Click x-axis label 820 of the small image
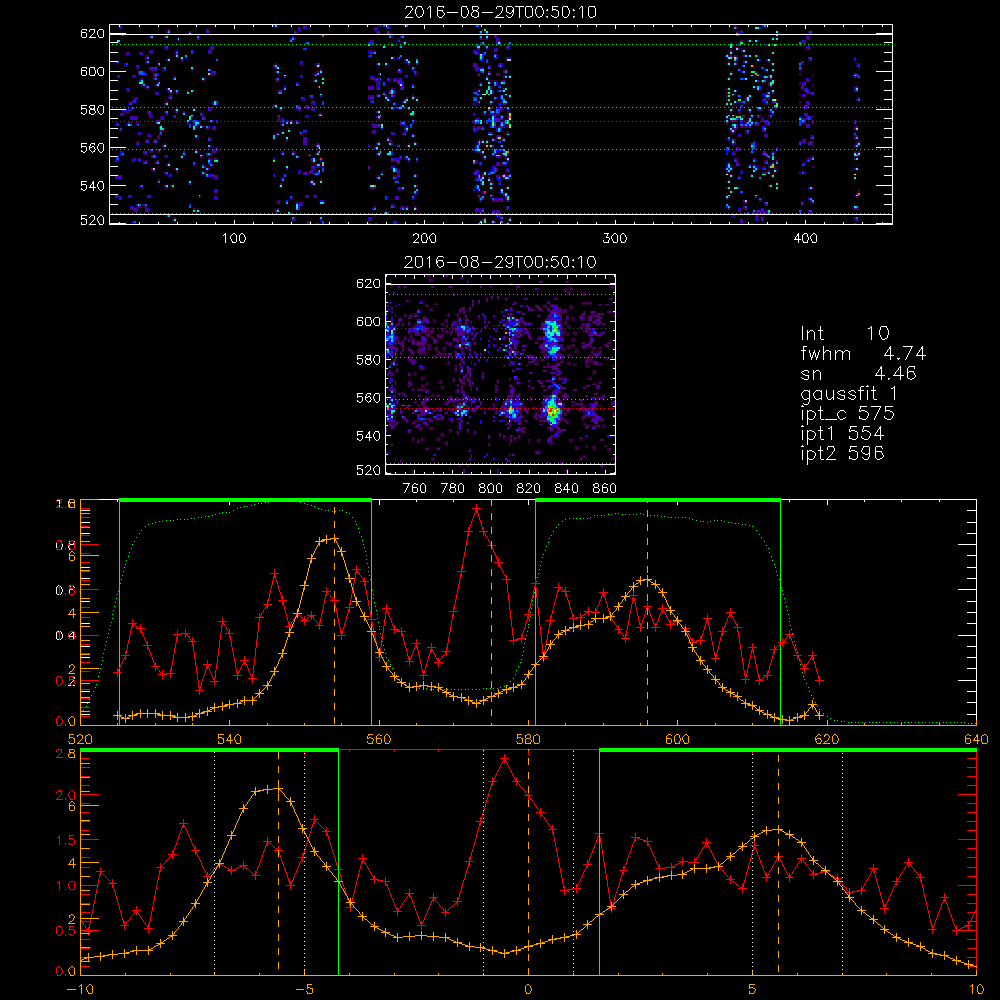 click(x=529, y=489)
